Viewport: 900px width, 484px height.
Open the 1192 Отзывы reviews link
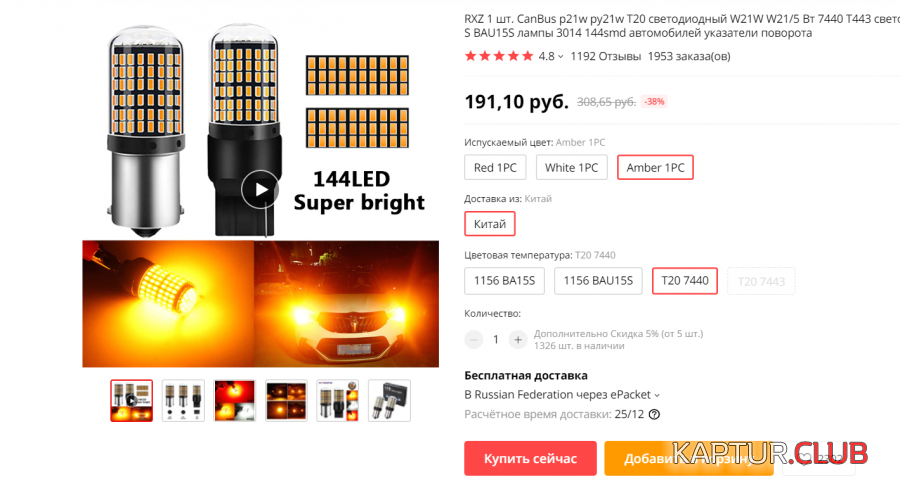coord(606,56)
